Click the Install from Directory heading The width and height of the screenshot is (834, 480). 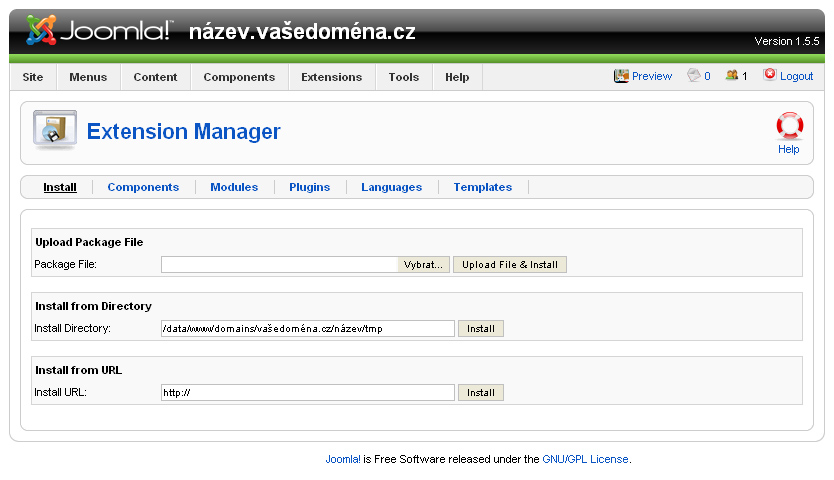tap(93, 306)
